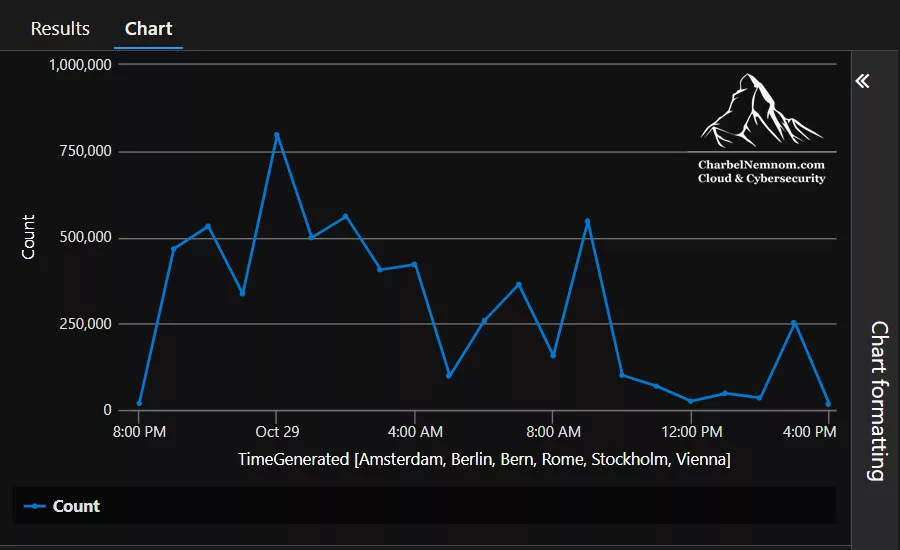Click the 8:00 PM starting data point

pos(139,403)
